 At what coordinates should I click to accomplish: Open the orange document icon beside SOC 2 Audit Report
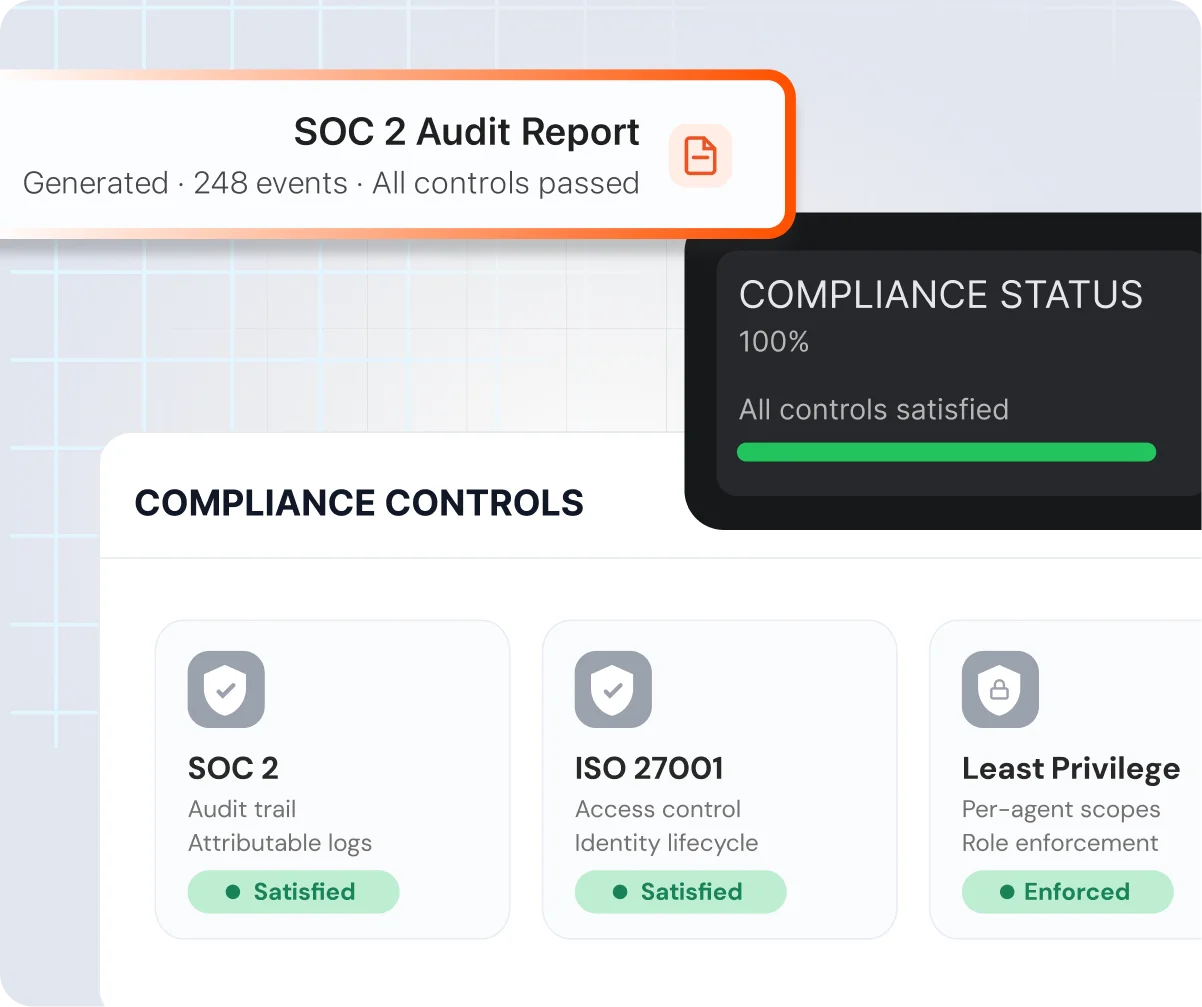(x=701, y=156)
